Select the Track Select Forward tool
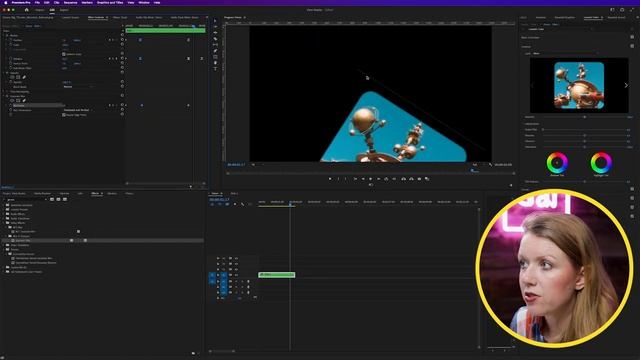The height and width of the screenshot is (360, 640). [x=216, y=27]
